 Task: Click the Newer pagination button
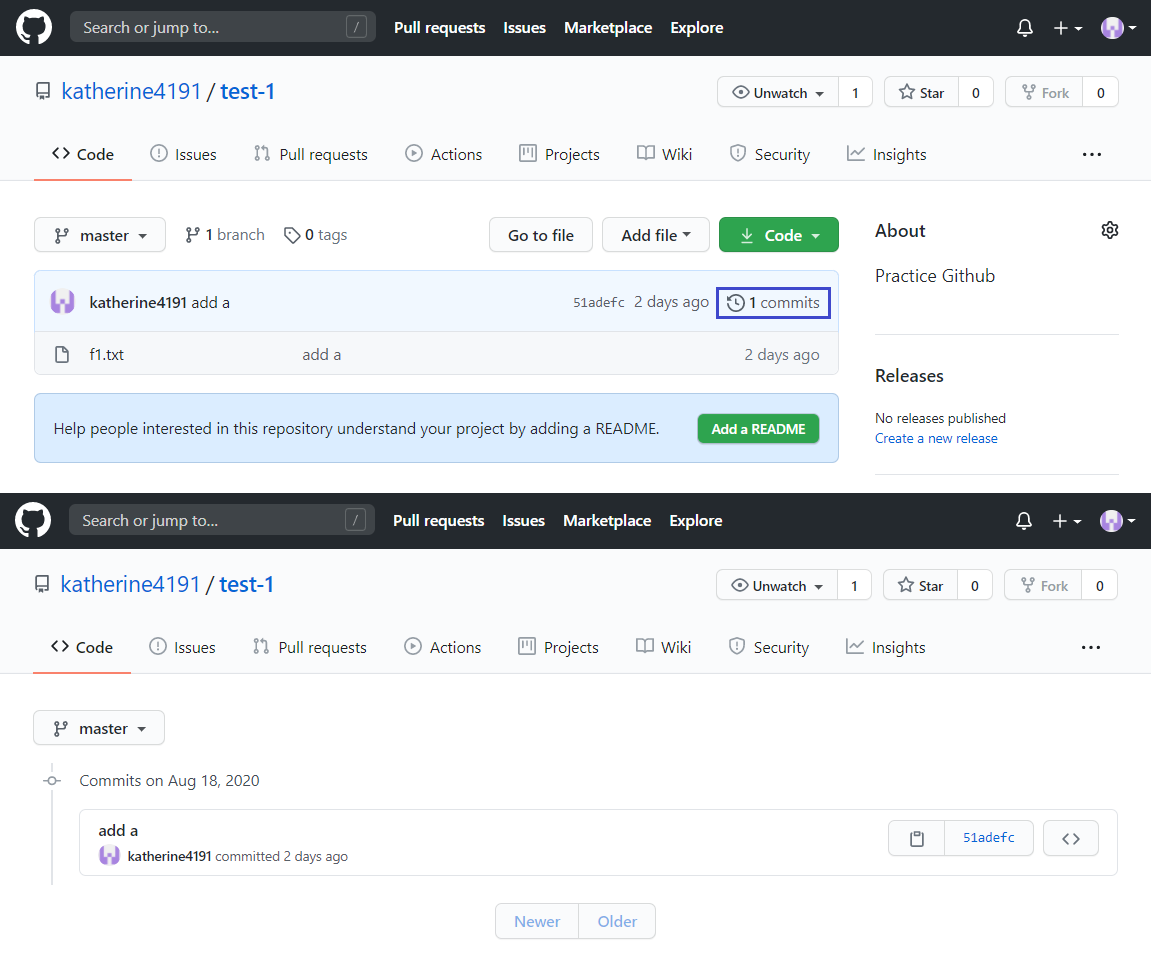coord(537,921)
